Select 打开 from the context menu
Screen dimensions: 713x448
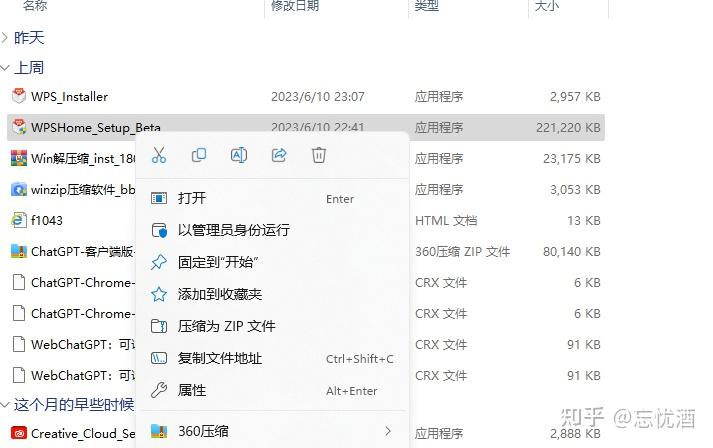(x=272, y=198)
